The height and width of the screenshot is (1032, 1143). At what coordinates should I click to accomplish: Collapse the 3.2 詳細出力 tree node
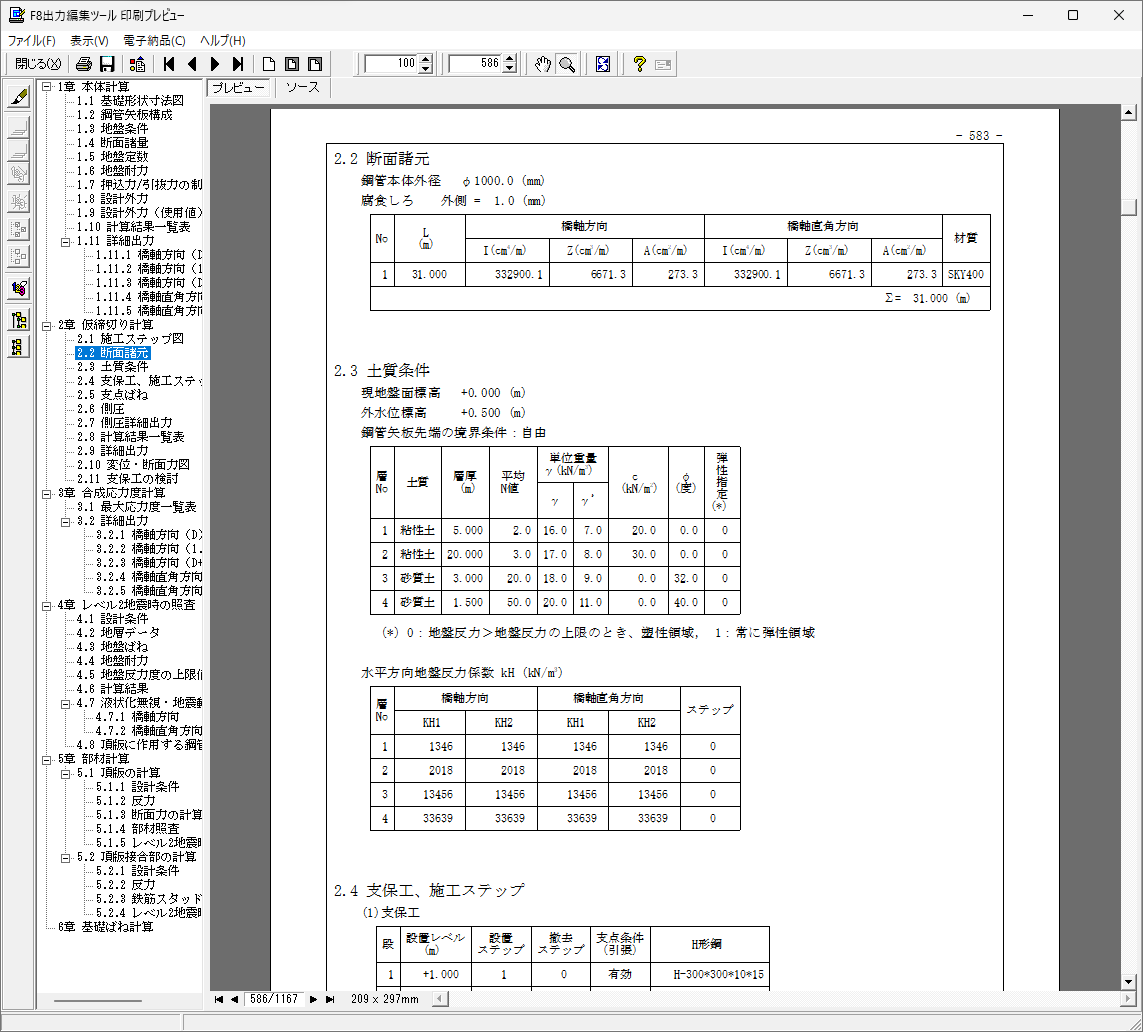pyautogui.click(x=65, y=521)
